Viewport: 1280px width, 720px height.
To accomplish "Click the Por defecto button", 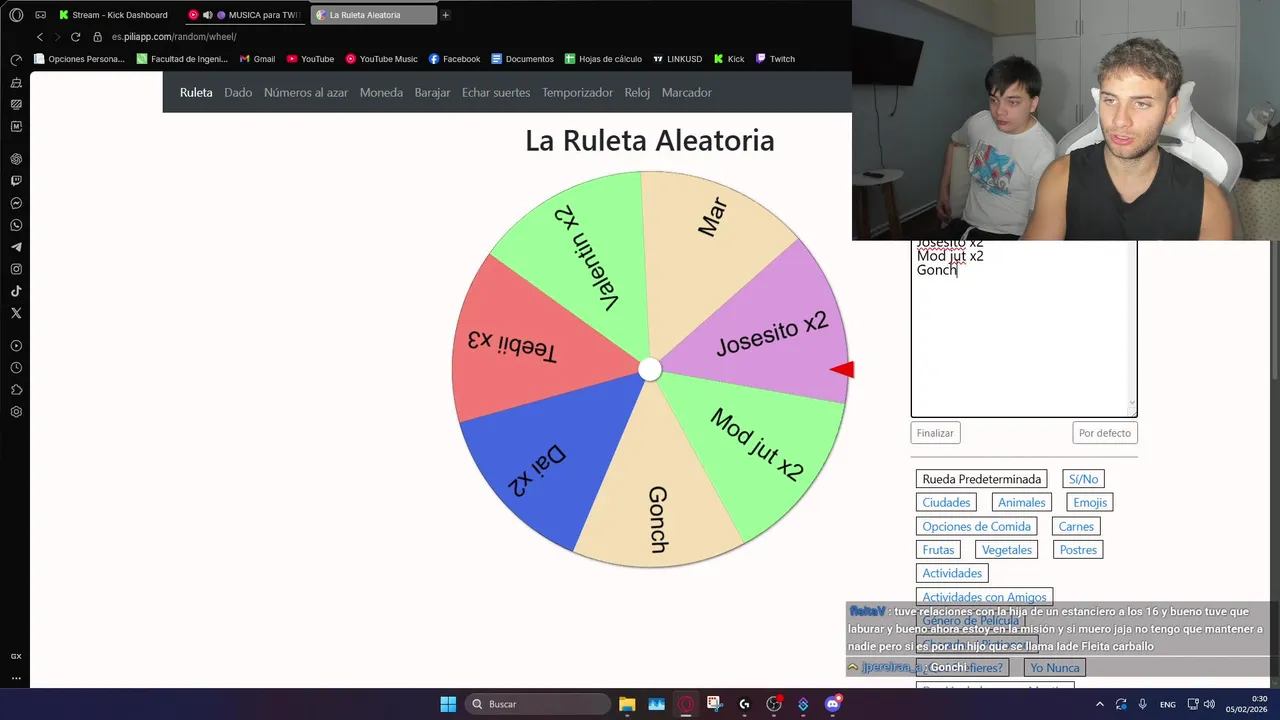I will pos(1105,433).
